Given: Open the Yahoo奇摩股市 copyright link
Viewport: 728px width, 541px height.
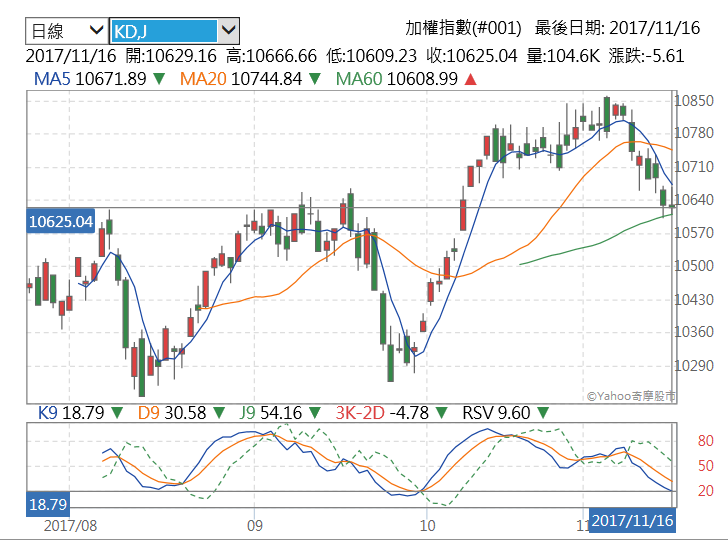Looking at the screenshot, I should coord(630,397).
